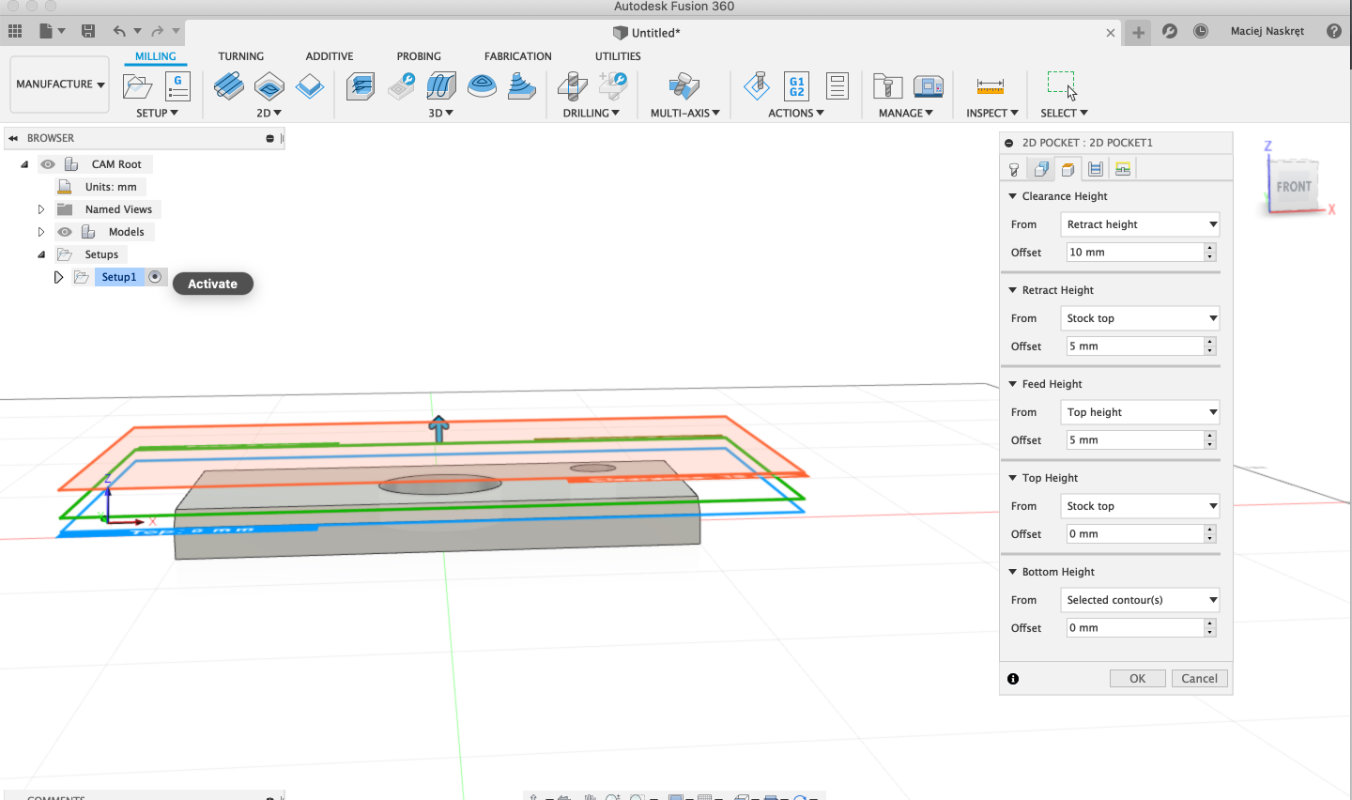Select the 2D Pocket tool icon
This screenshot has height=800, width=1352.
pyautogui.click(x=270, y=86)
